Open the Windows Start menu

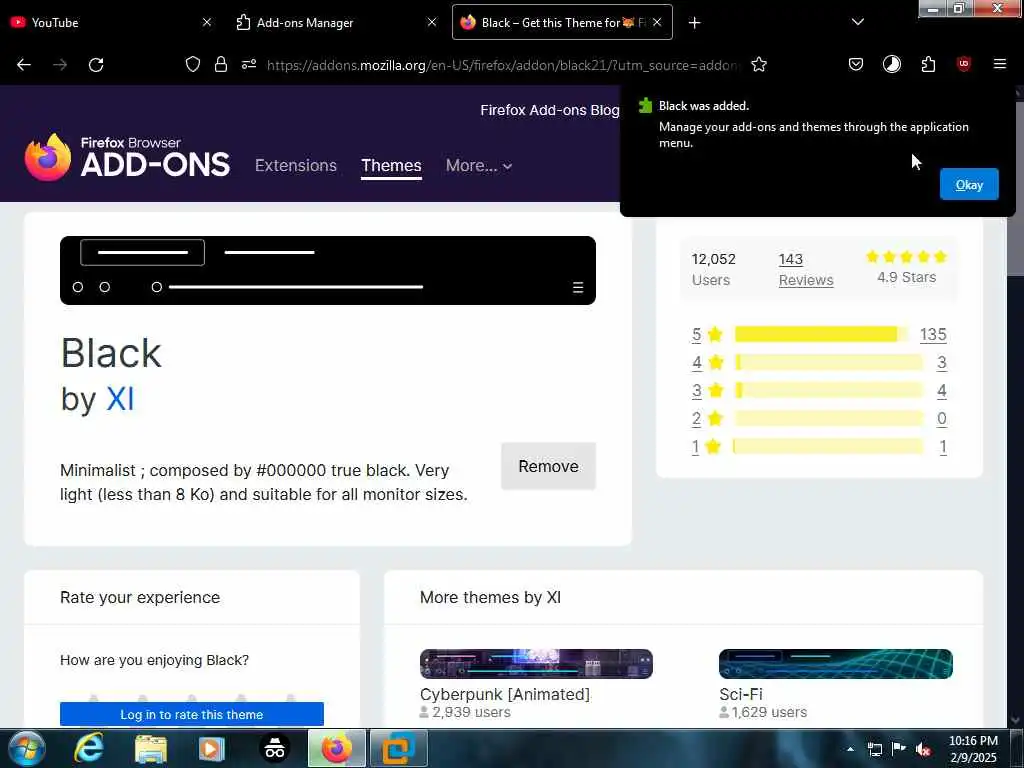(26, 749)
